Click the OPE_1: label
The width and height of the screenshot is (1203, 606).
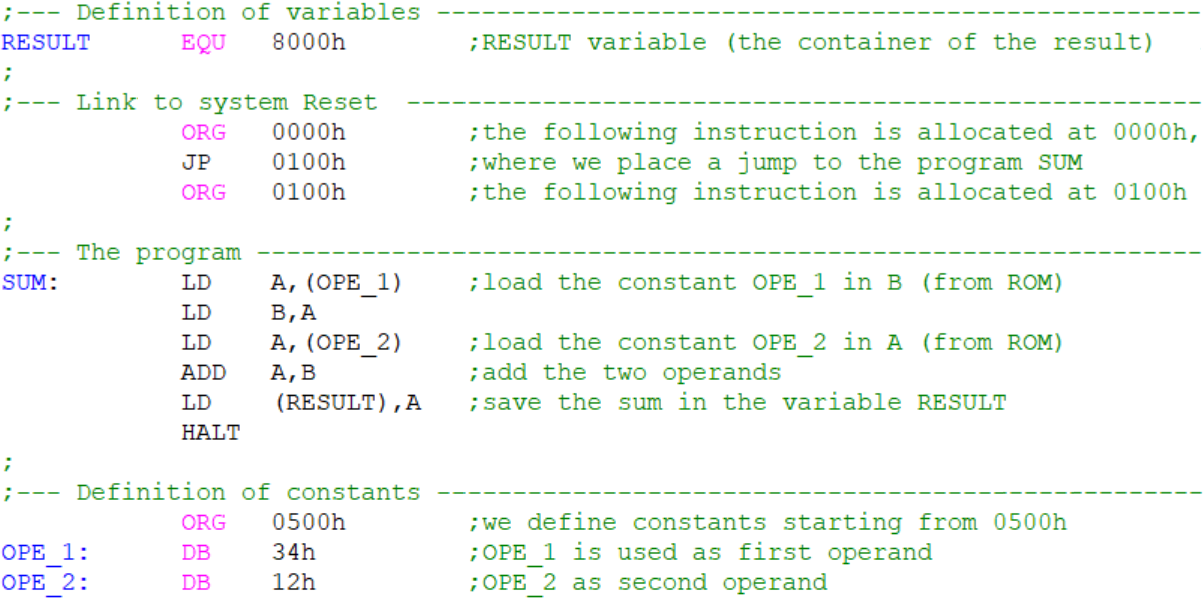coord(45,553)
